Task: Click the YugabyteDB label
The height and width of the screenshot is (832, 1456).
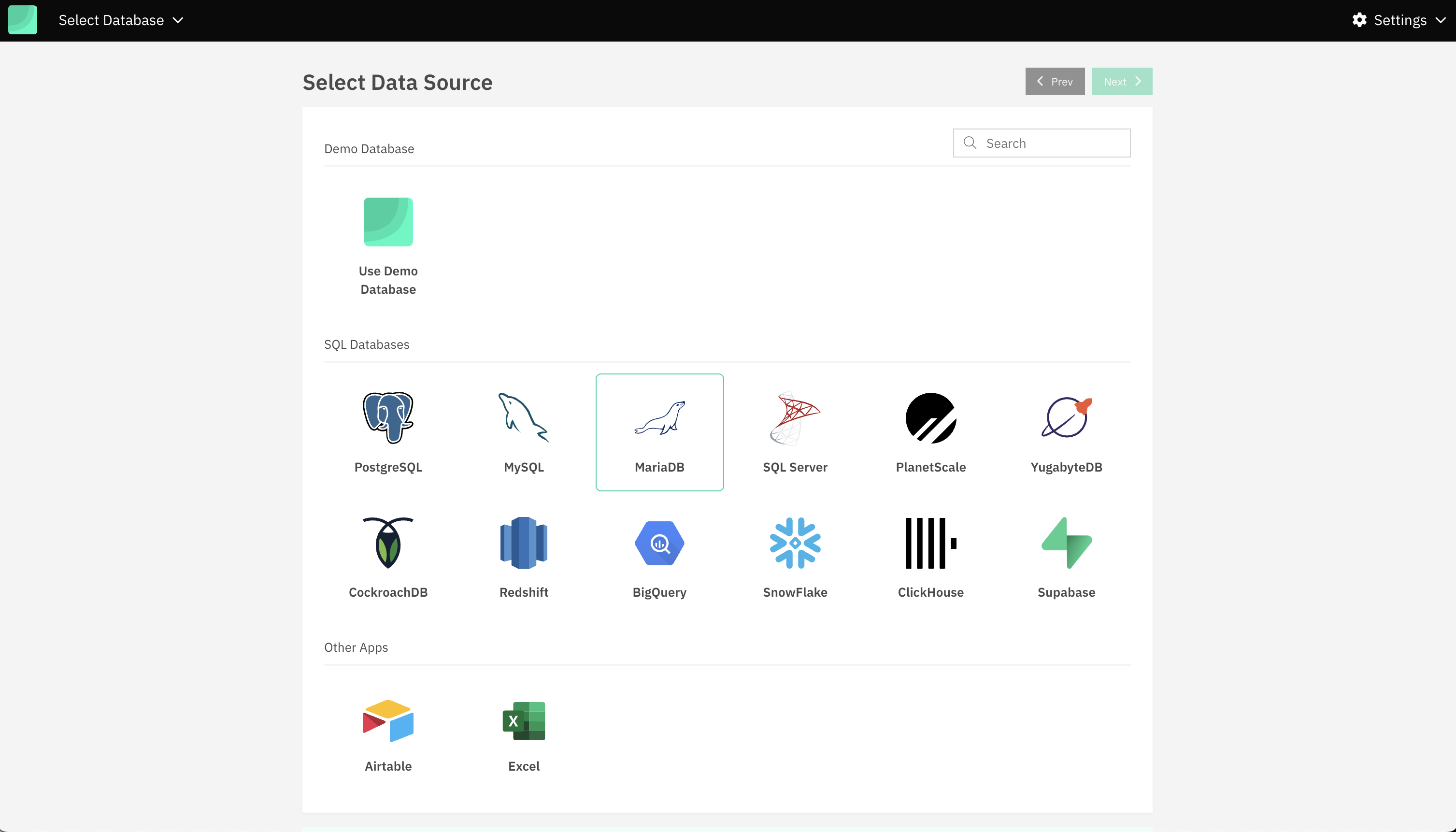Action: 1066,467
